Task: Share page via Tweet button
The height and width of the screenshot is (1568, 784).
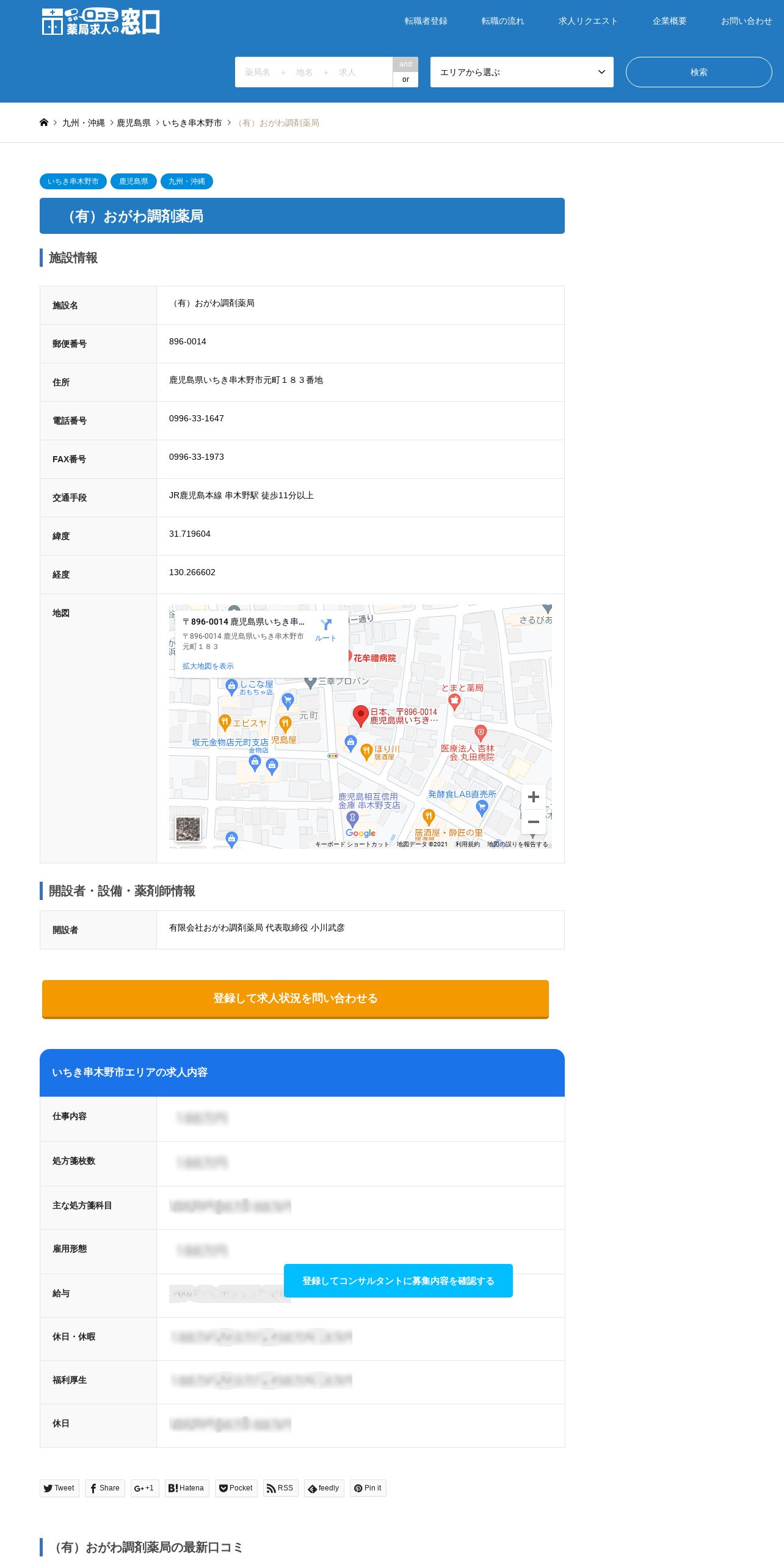Action: click(59, 1488)
